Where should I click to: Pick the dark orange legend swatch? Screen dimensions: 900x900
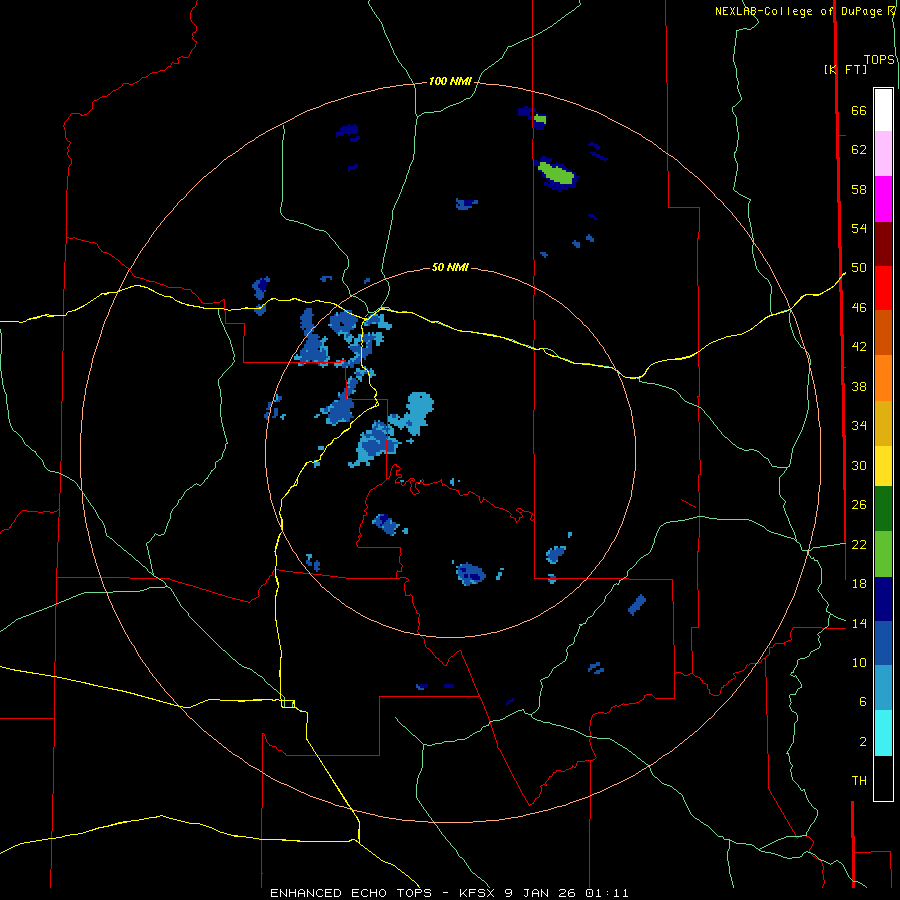[883, 332]
